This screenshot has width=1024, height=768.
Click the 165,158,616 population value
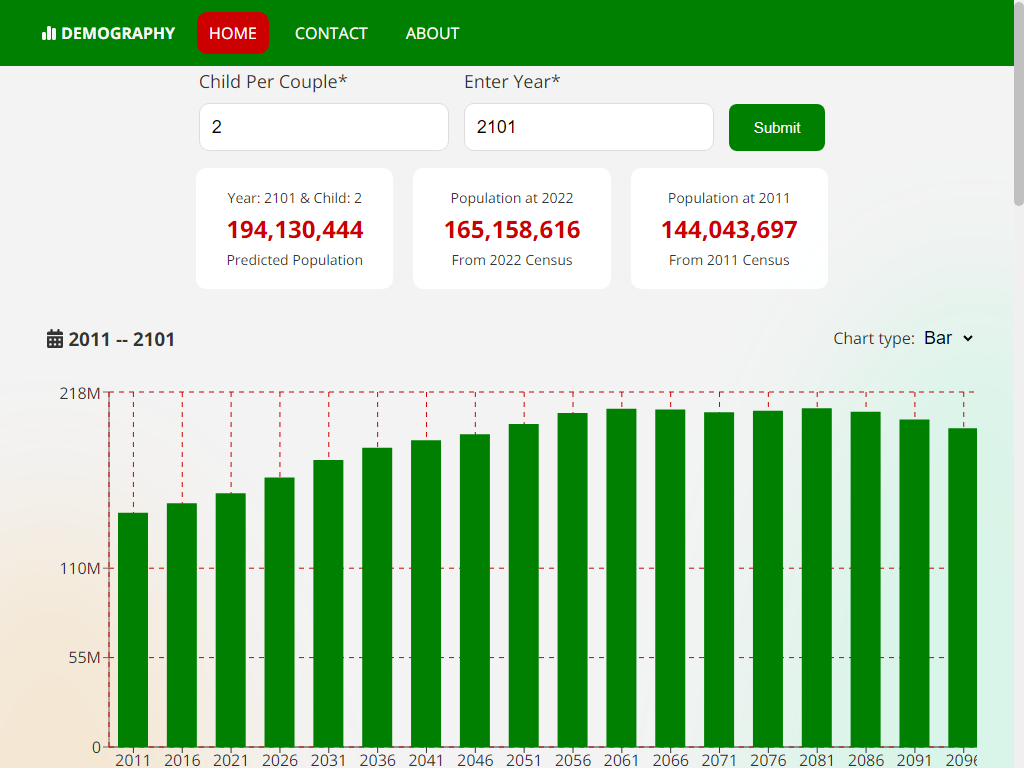[x=512, y=230]
